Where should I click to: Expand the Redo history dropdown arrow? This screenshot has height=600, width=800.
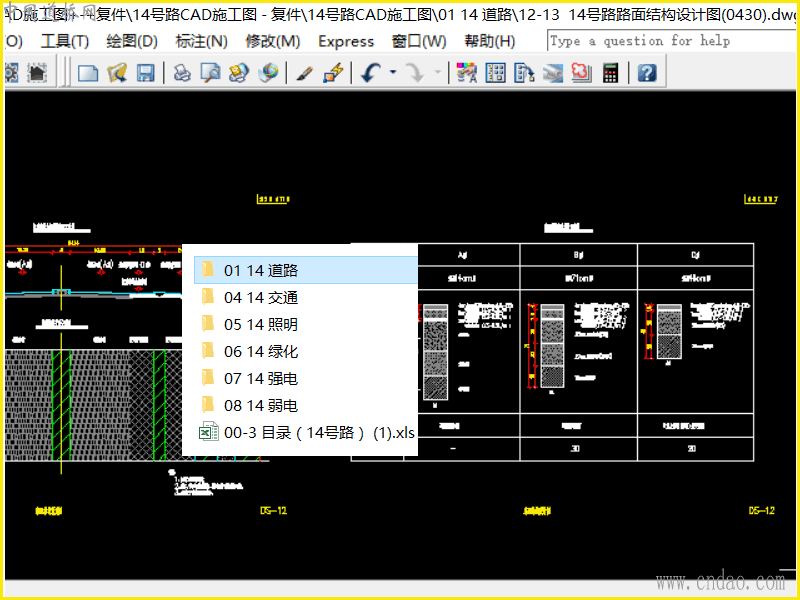tap(437, 73)
